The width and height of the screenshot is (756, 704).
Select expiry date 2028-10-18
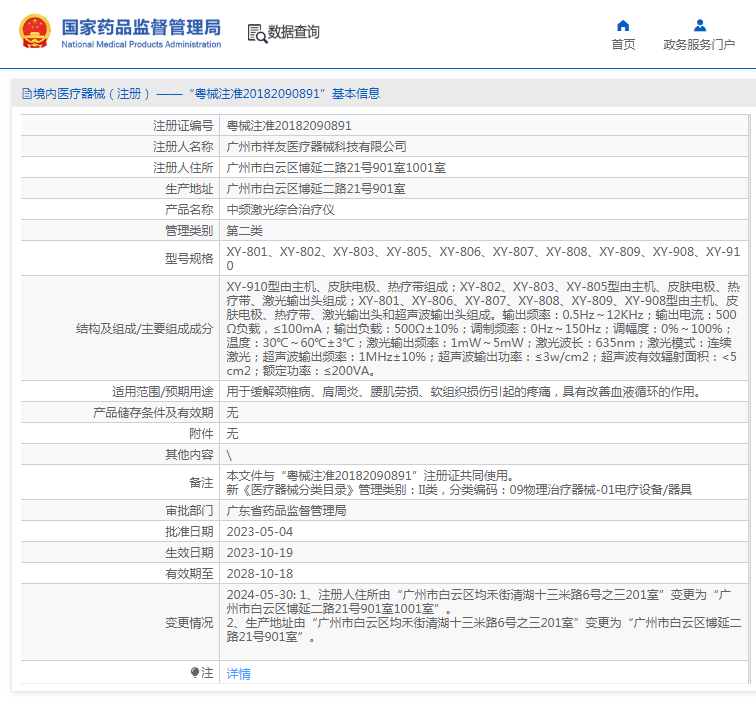point(259,574)
